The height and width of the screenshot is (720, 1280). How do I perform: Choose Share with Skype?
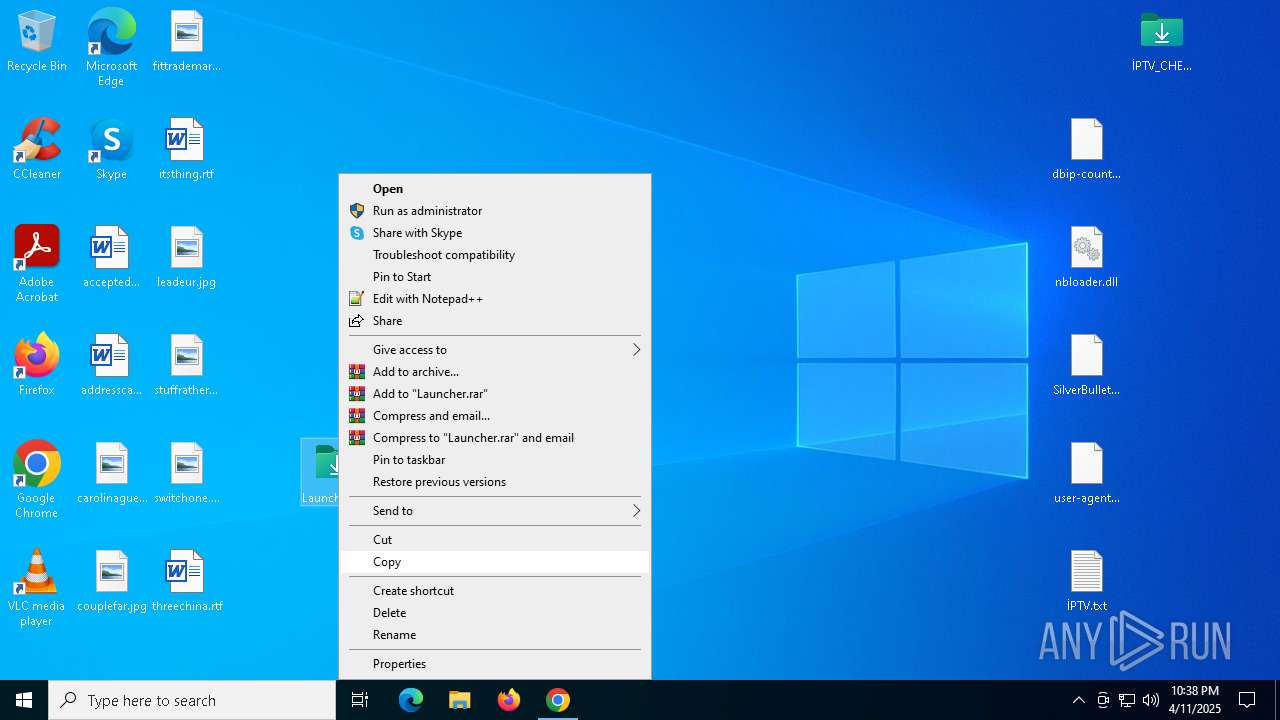tap(495, 233)
